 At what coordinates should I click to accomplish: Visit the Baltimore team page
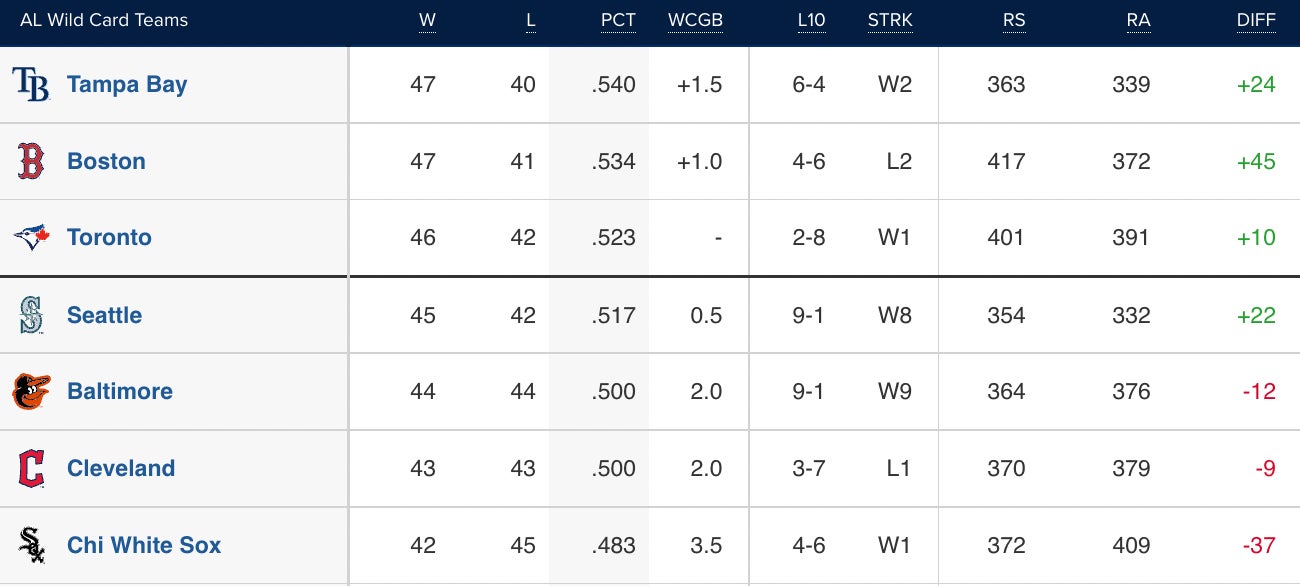(x=120, y=391)
